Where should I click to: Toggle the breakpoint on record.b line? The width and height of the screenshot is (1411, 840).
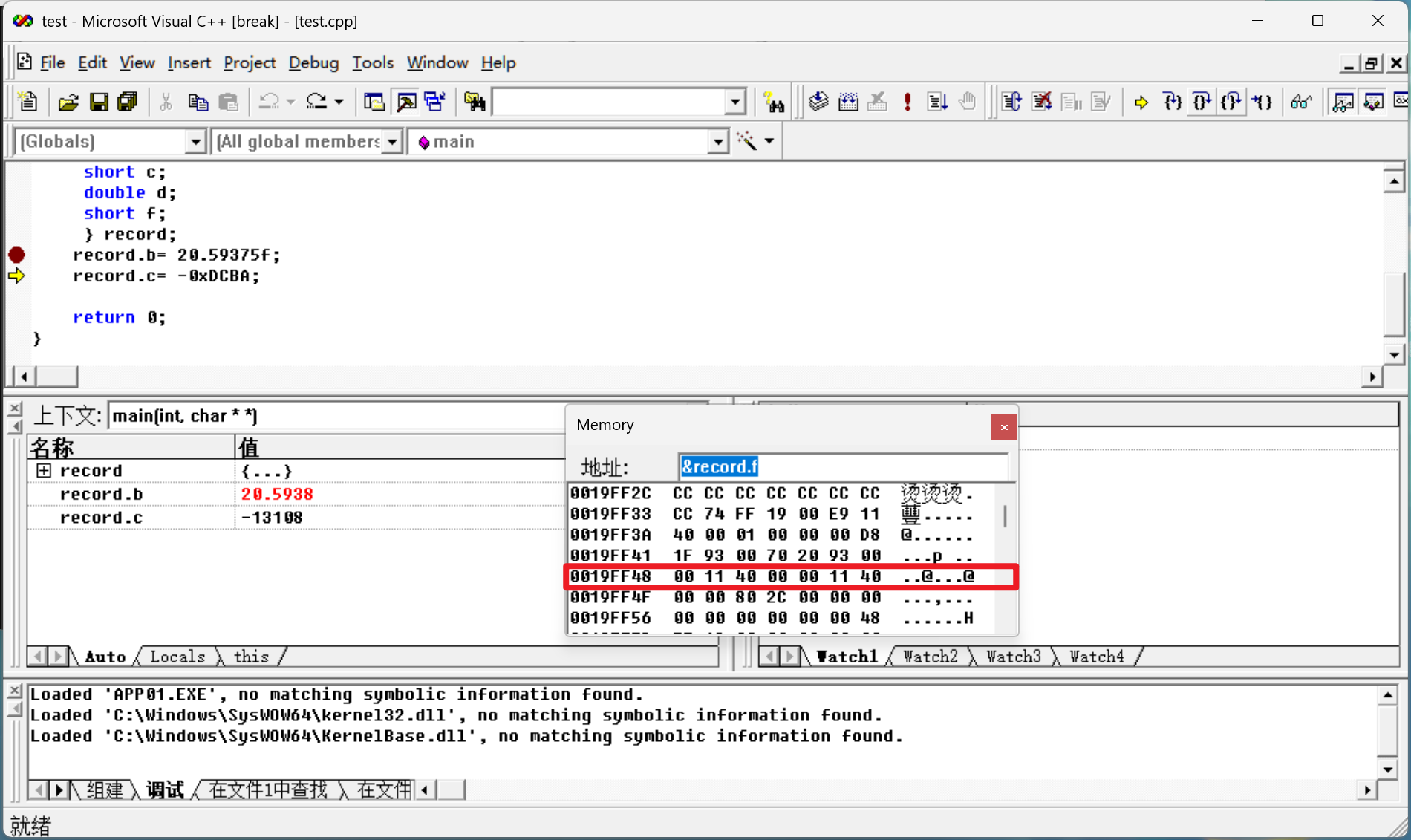point(16,255)
